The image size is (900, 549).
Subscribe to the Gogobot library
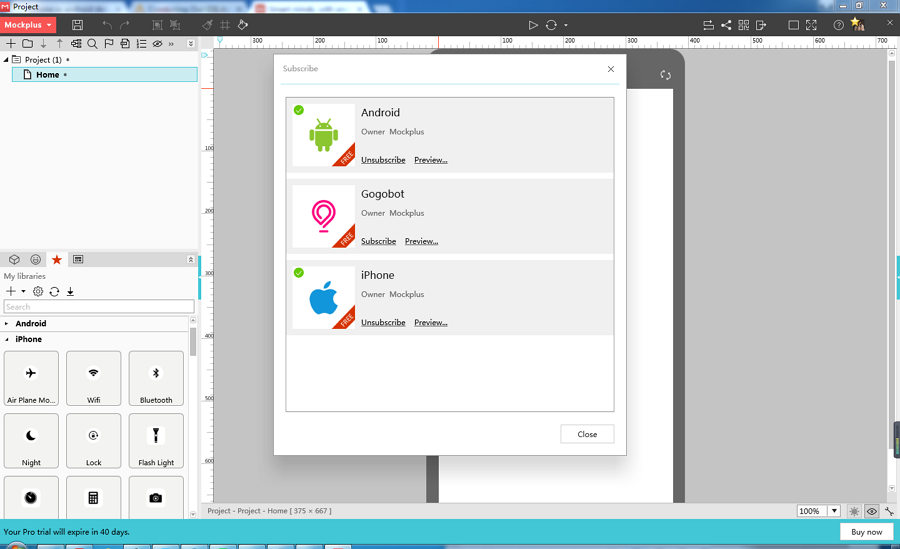378,241
